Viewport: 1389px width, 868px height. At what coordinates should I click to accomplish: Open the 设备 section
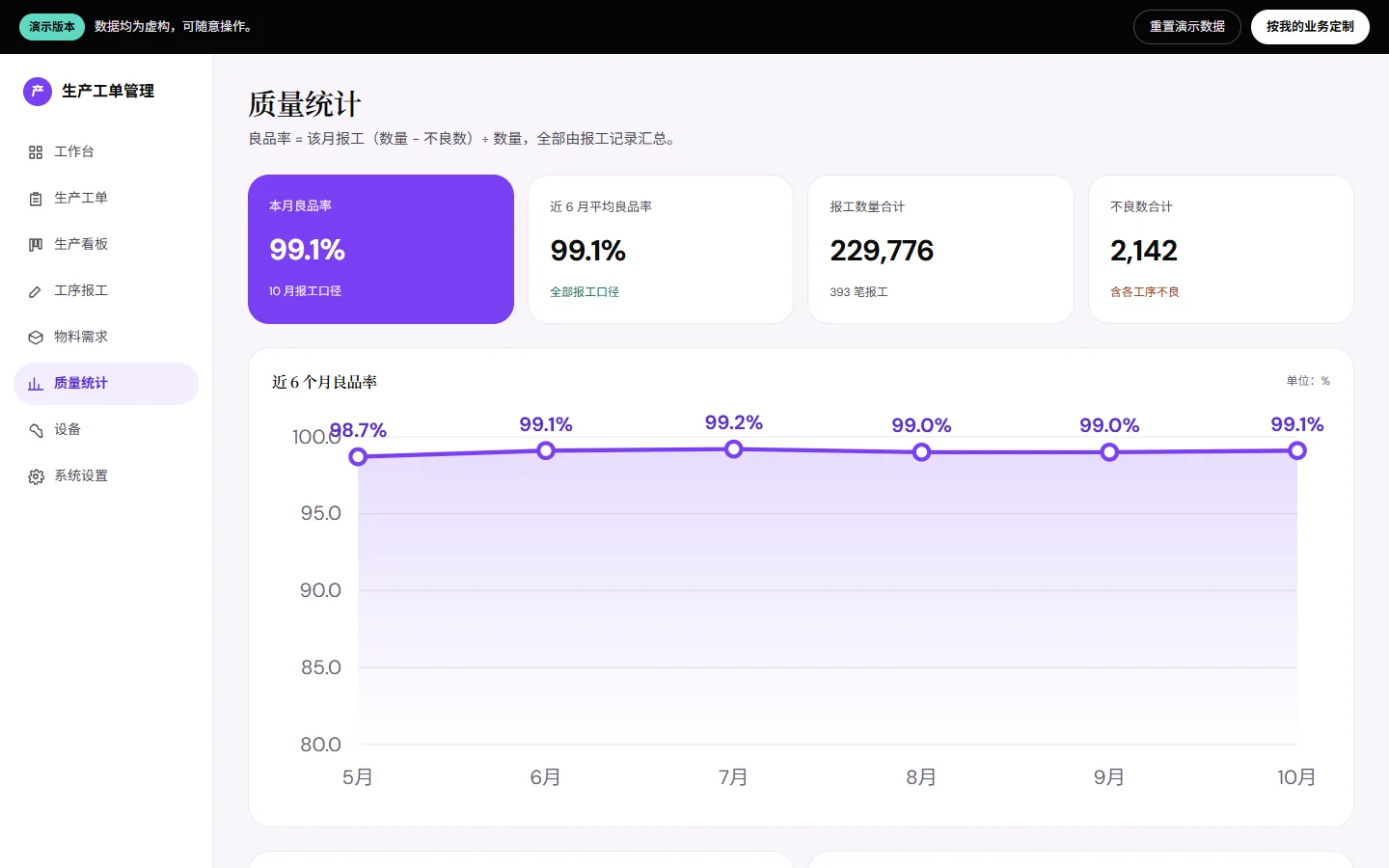106,430
